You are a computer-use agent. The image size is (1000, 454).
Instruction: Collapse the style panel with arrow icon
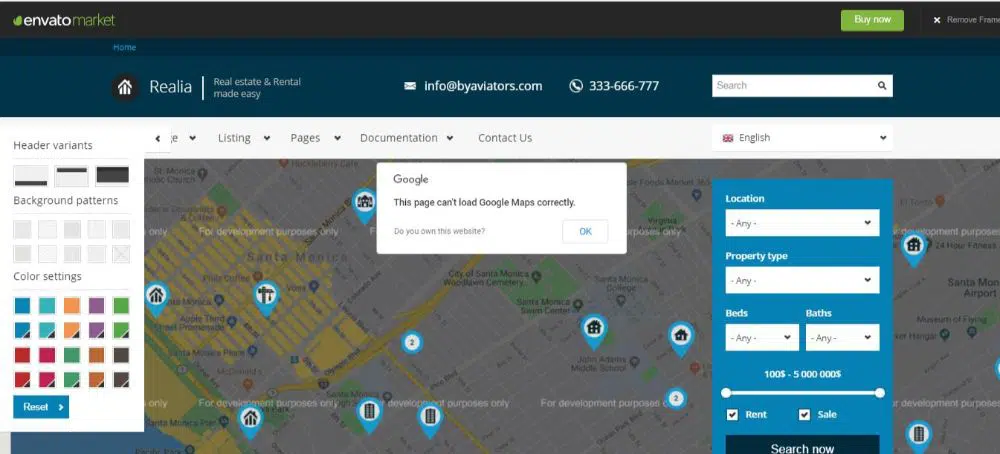[158, 138]
